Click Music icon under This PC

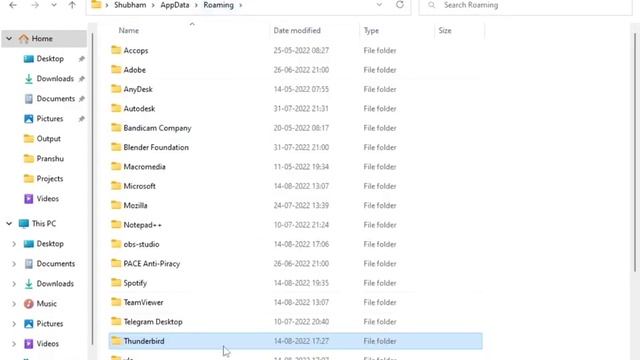[x=29, y=304]
